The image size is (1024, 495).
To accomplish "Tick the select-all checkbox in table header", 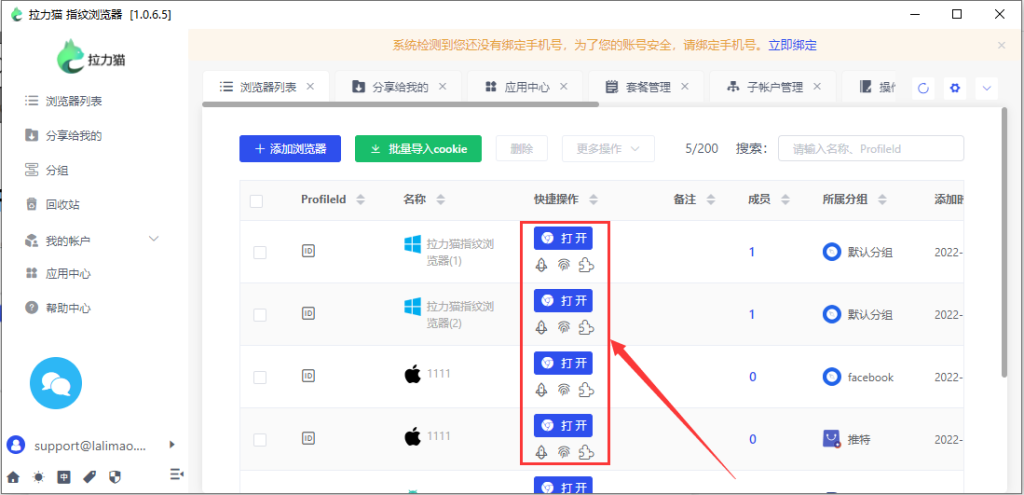I will 257,201.
